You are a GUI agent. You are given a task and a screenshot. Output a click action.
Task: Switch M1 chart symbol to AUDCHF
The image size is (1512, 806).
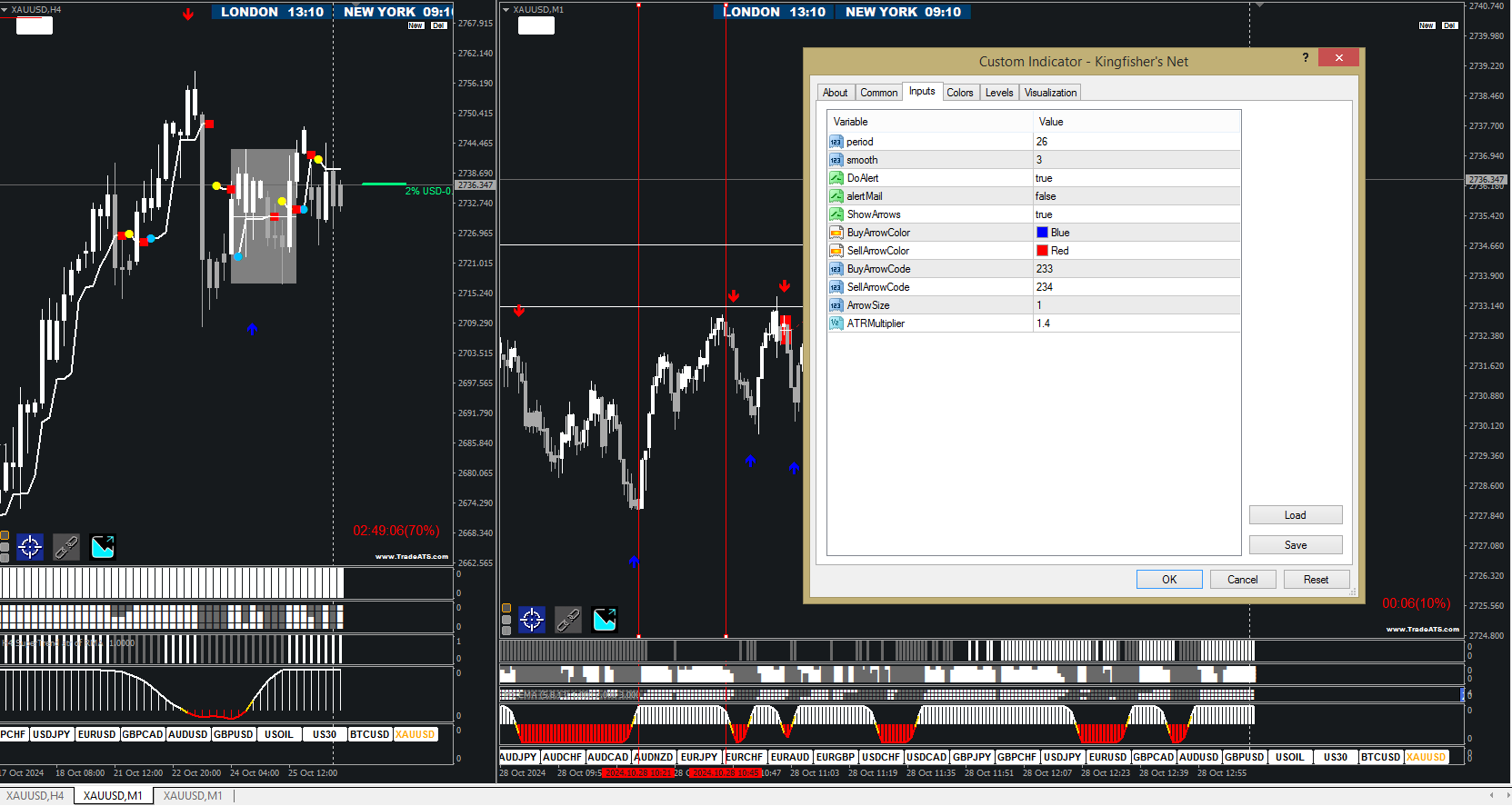563,757
